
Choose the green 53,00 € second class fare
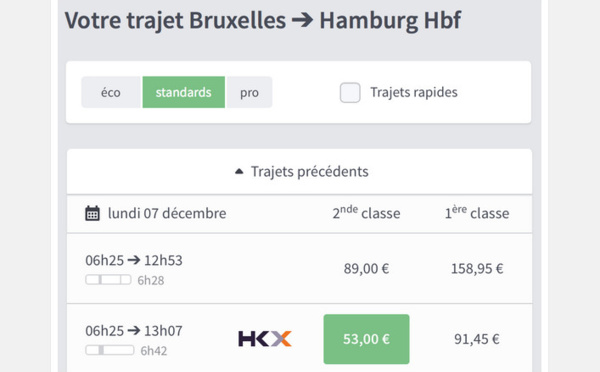click(367, 339)
